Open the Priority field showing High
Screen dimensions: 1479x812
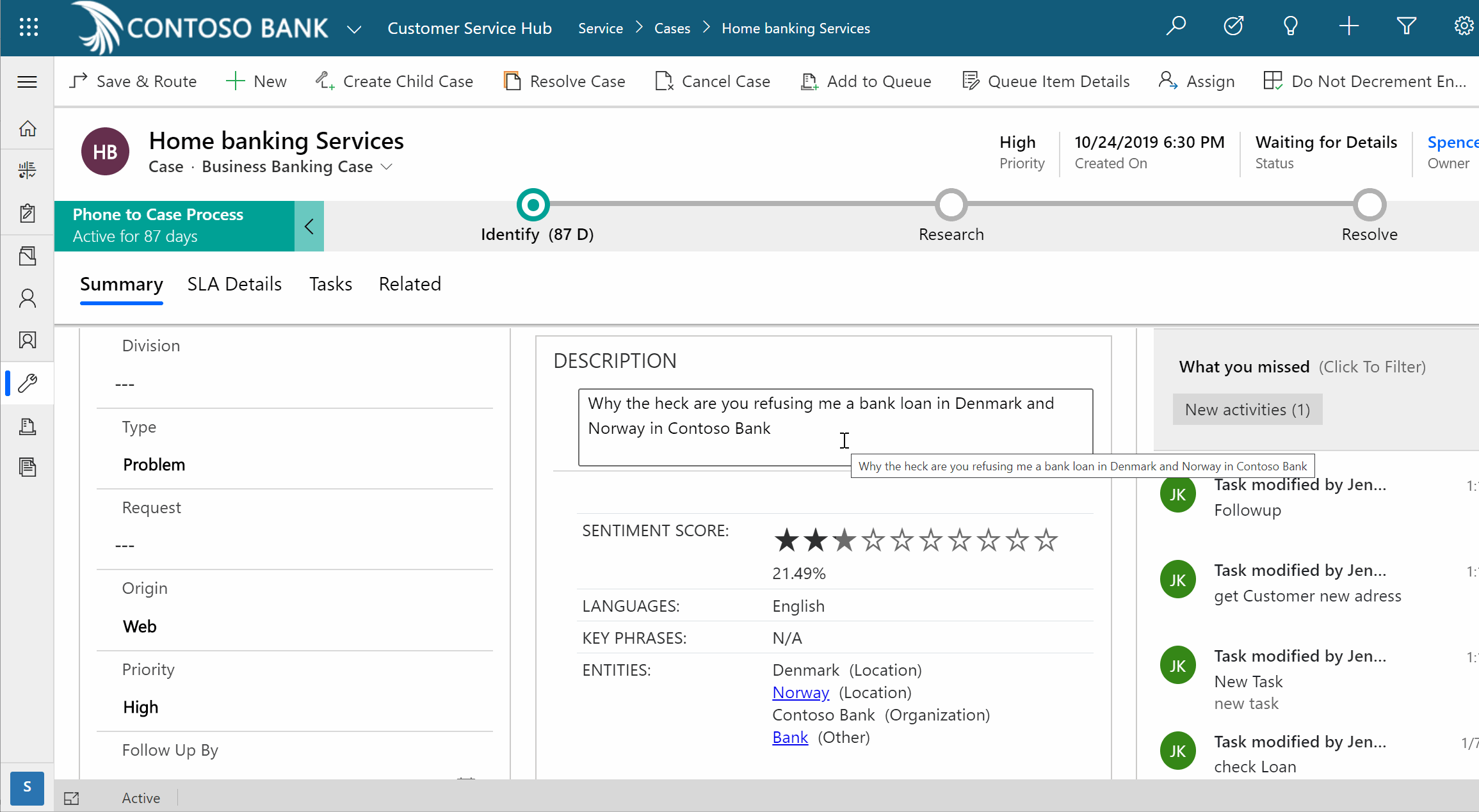point(295,707)
